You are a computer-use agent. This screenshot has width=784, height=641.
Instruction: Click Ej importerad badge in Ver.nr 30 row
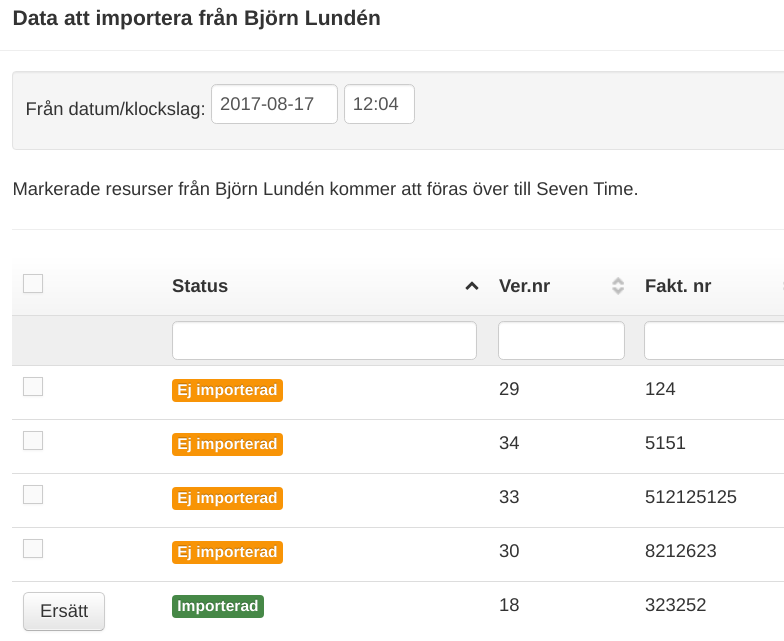click(228, 552)
